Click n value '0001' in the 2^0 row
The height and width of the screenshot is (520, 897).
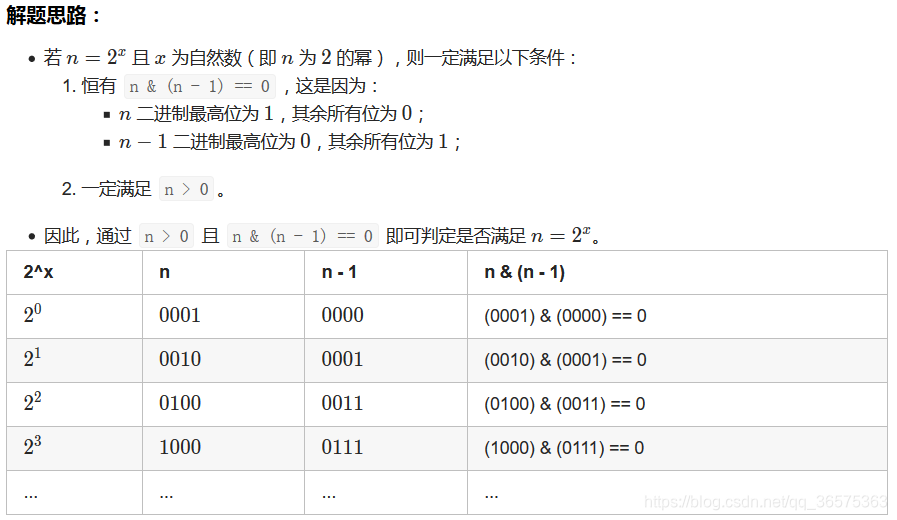point(180,315)
